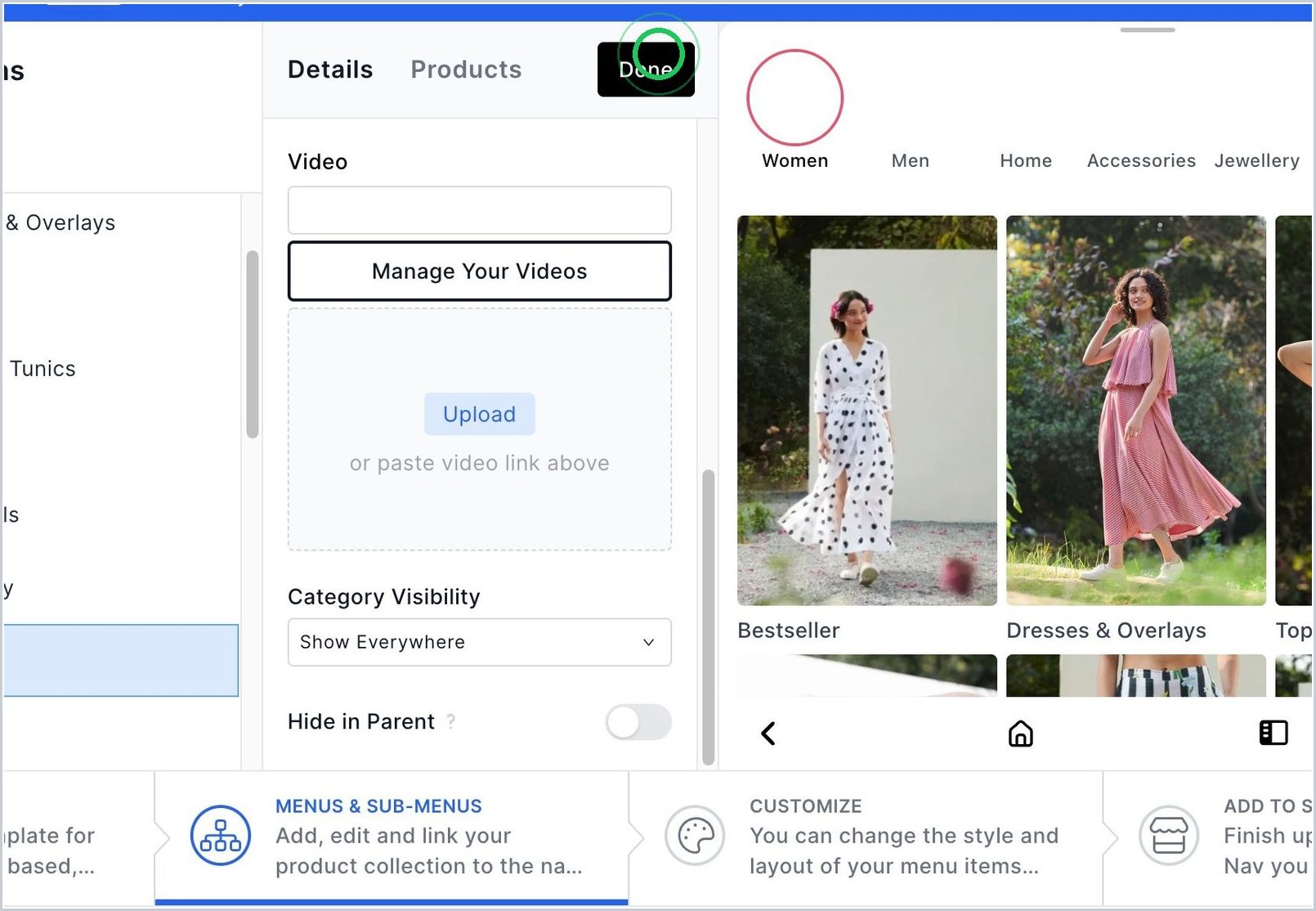Screen dimensions: 1316x911
Task: Click the Menus & Sub-Menus hierarchy icon
Action: (x=221, y=835)
